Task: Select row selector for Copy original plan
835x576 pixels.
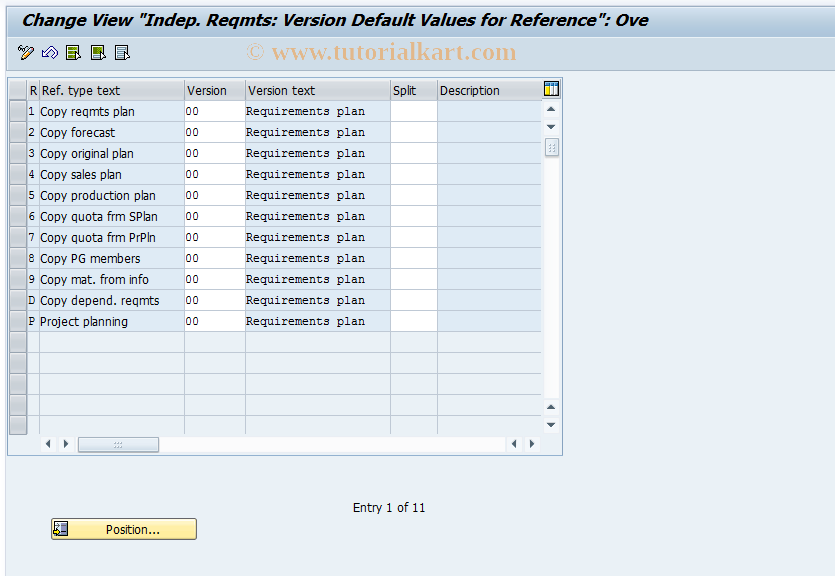Action: [x=18, y=153]
